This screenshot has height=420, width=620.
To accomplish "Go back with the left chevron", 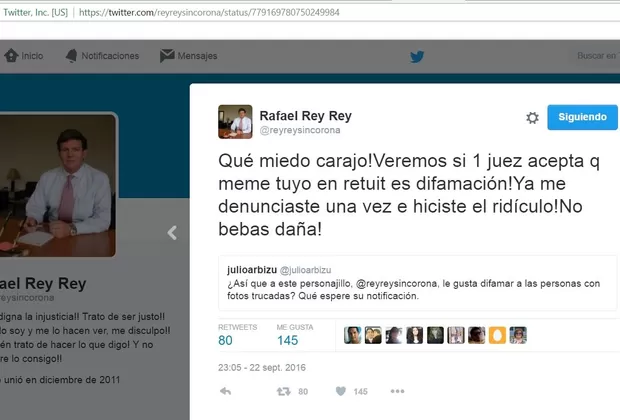I will (172, 233).
